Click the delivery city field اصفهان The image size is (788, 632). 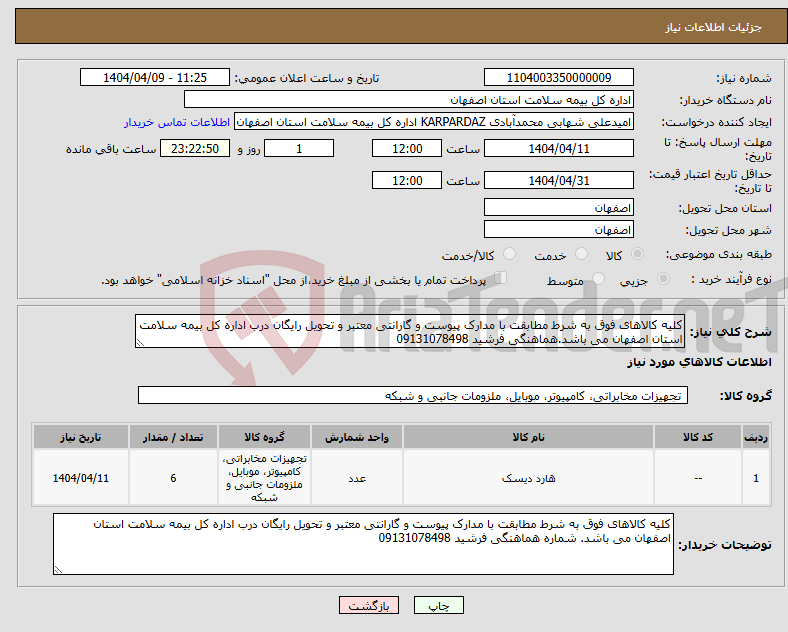[559, 230]
